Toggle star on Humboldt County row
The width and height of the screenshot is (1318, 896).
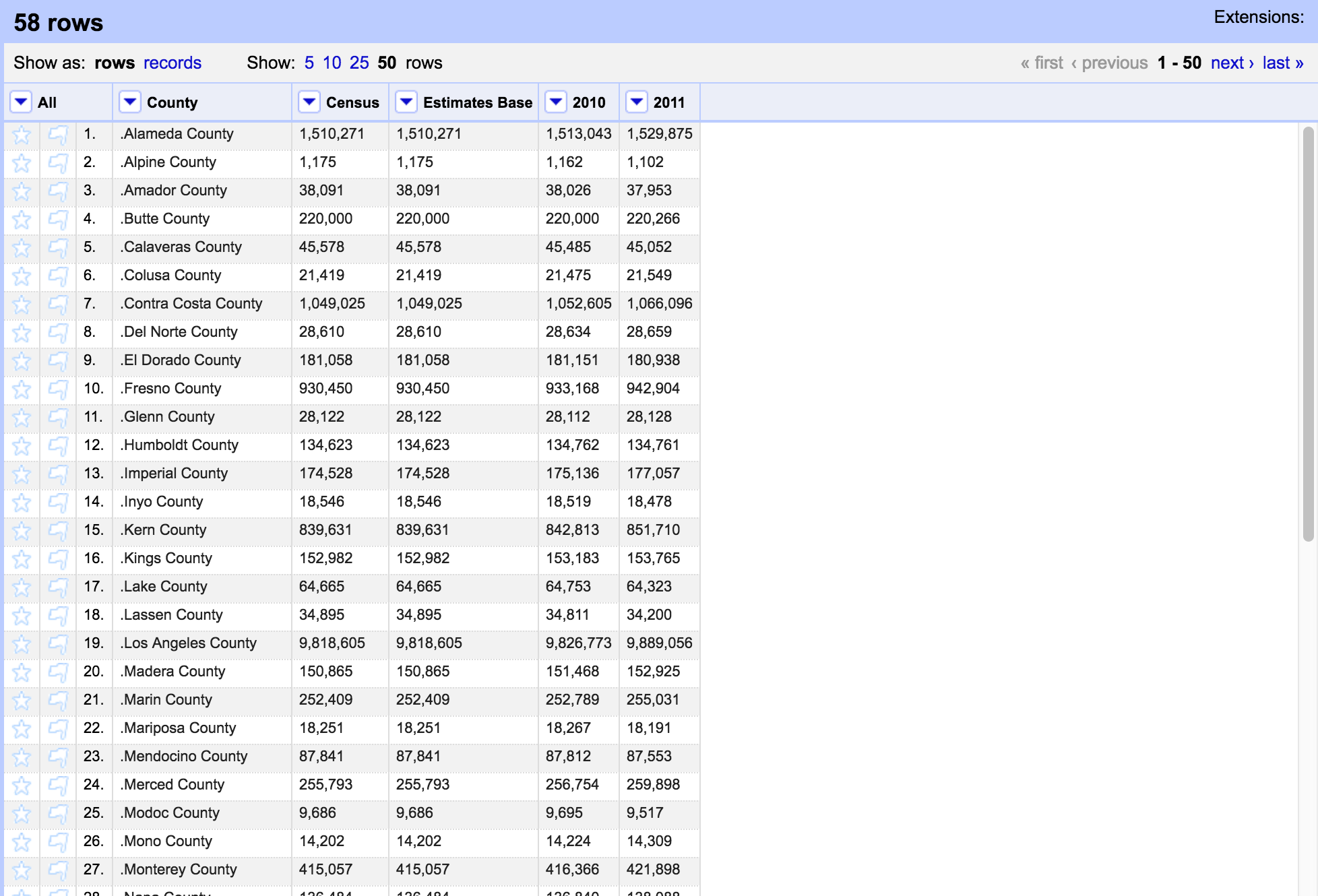pyautogui.click(x=22, y=446)
